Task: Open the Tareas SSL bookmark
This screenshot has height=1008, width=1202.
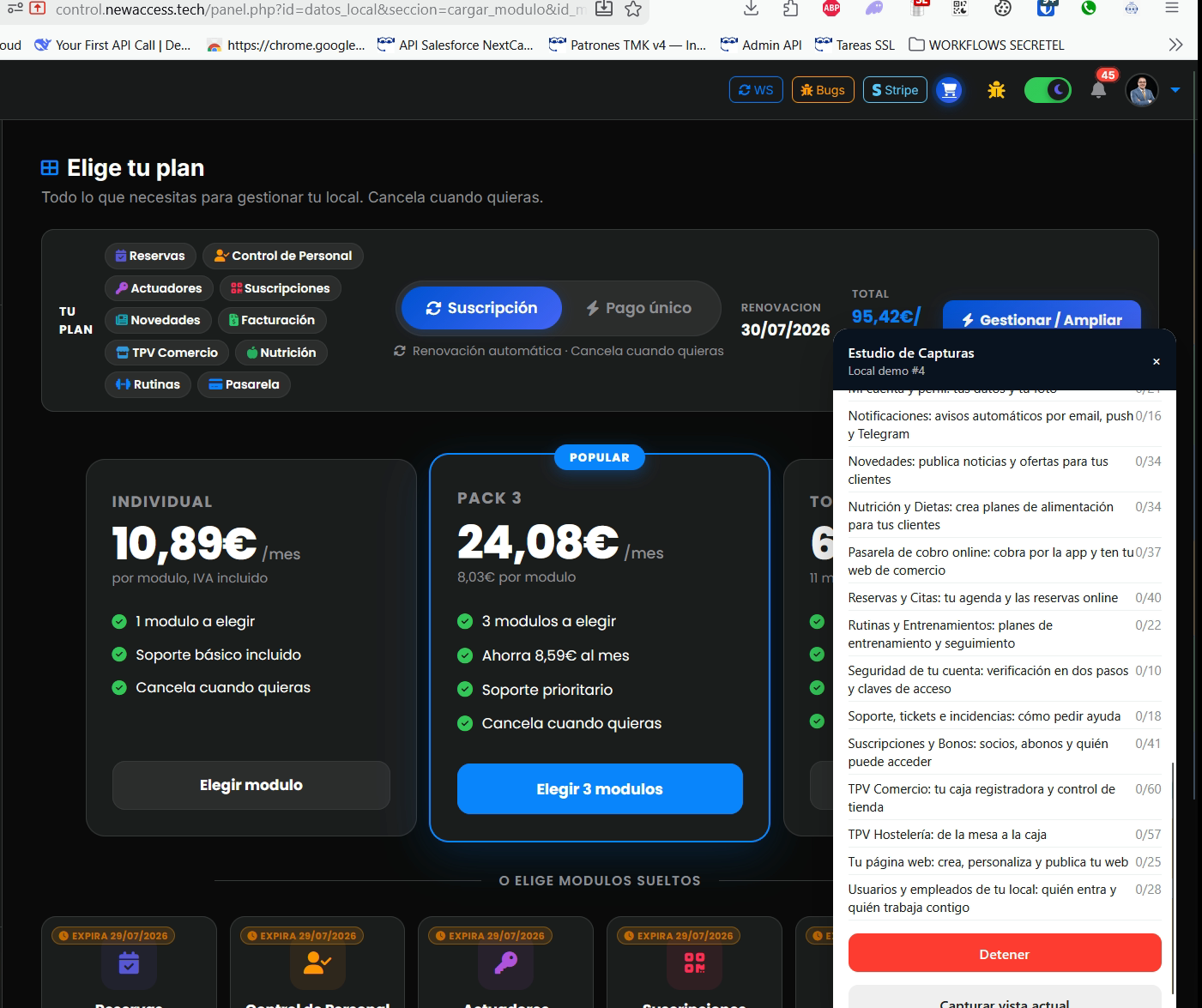Action: [855, 45]
